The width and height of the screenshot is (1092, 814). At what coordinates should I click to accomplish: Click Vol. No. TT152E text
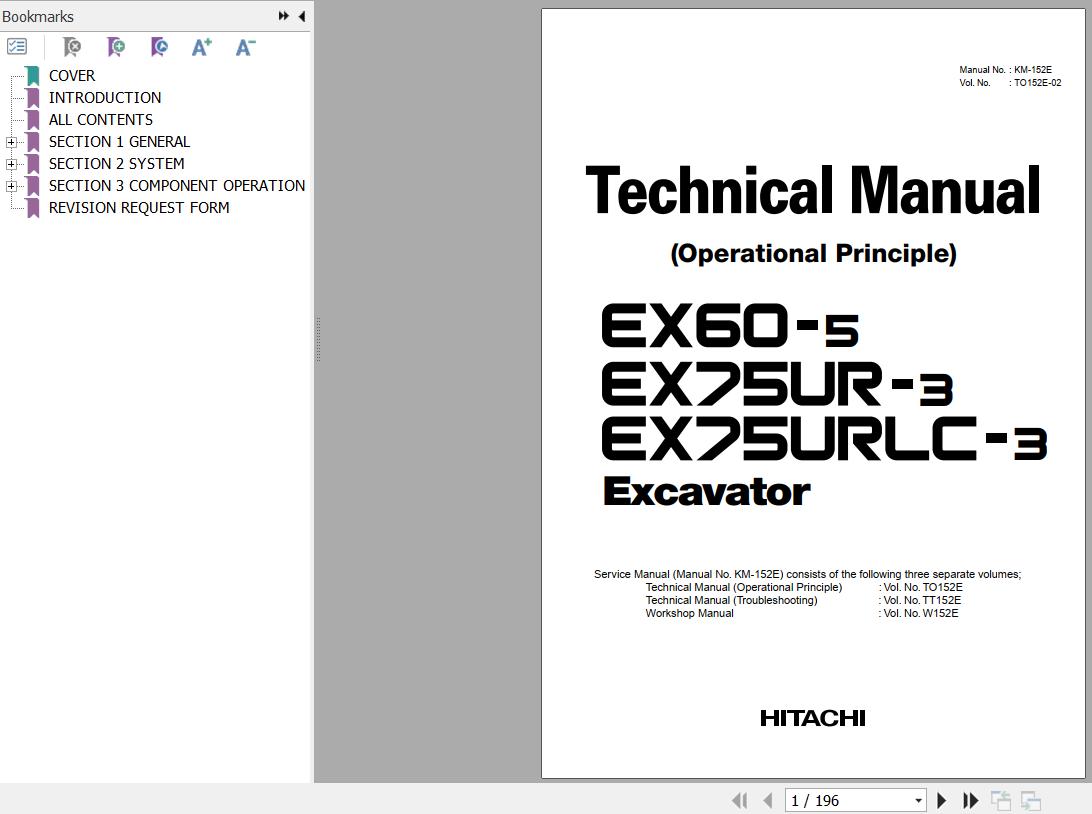click(922, 600)
